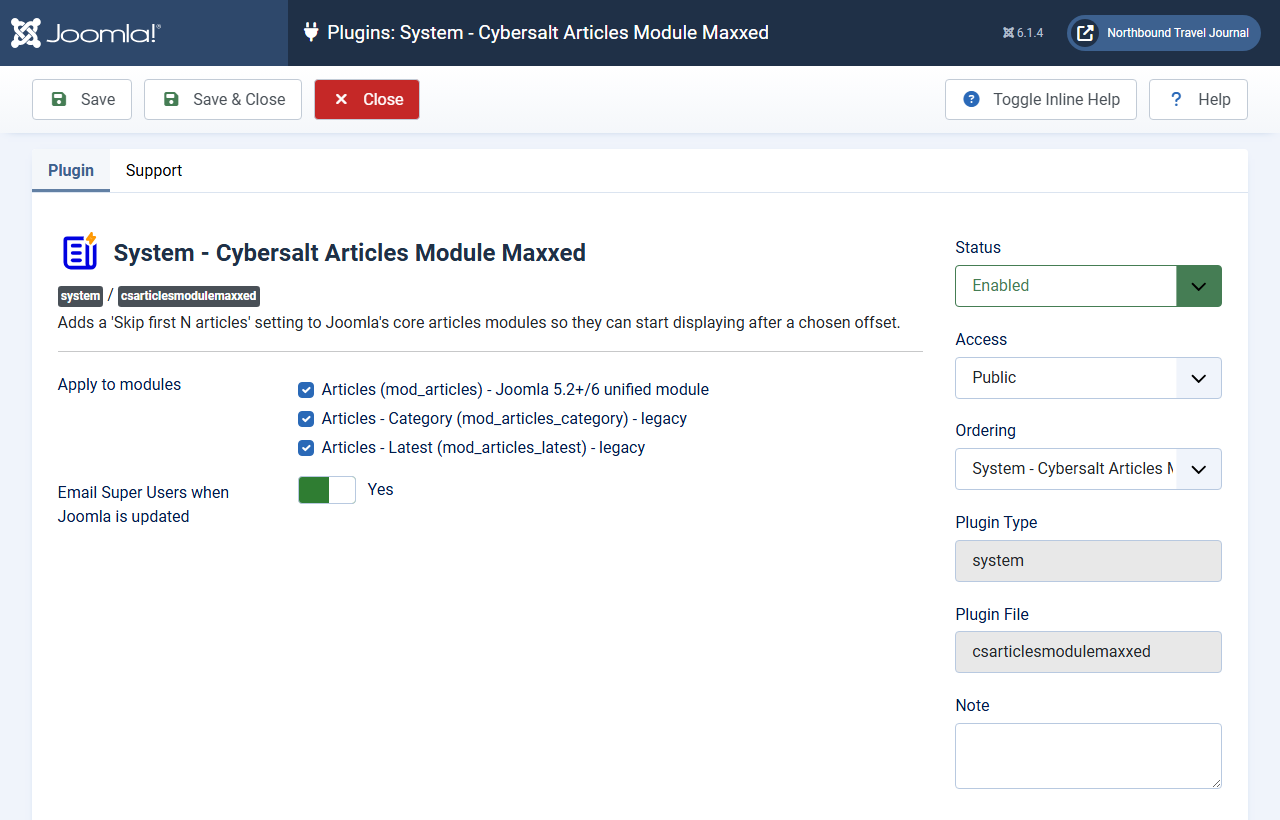The height and width of the screenshot is (820, 1280).
Task: Uncheck Articles - Latest legacy checkbox
Action: pyautogui.click(x=306, y=448)
